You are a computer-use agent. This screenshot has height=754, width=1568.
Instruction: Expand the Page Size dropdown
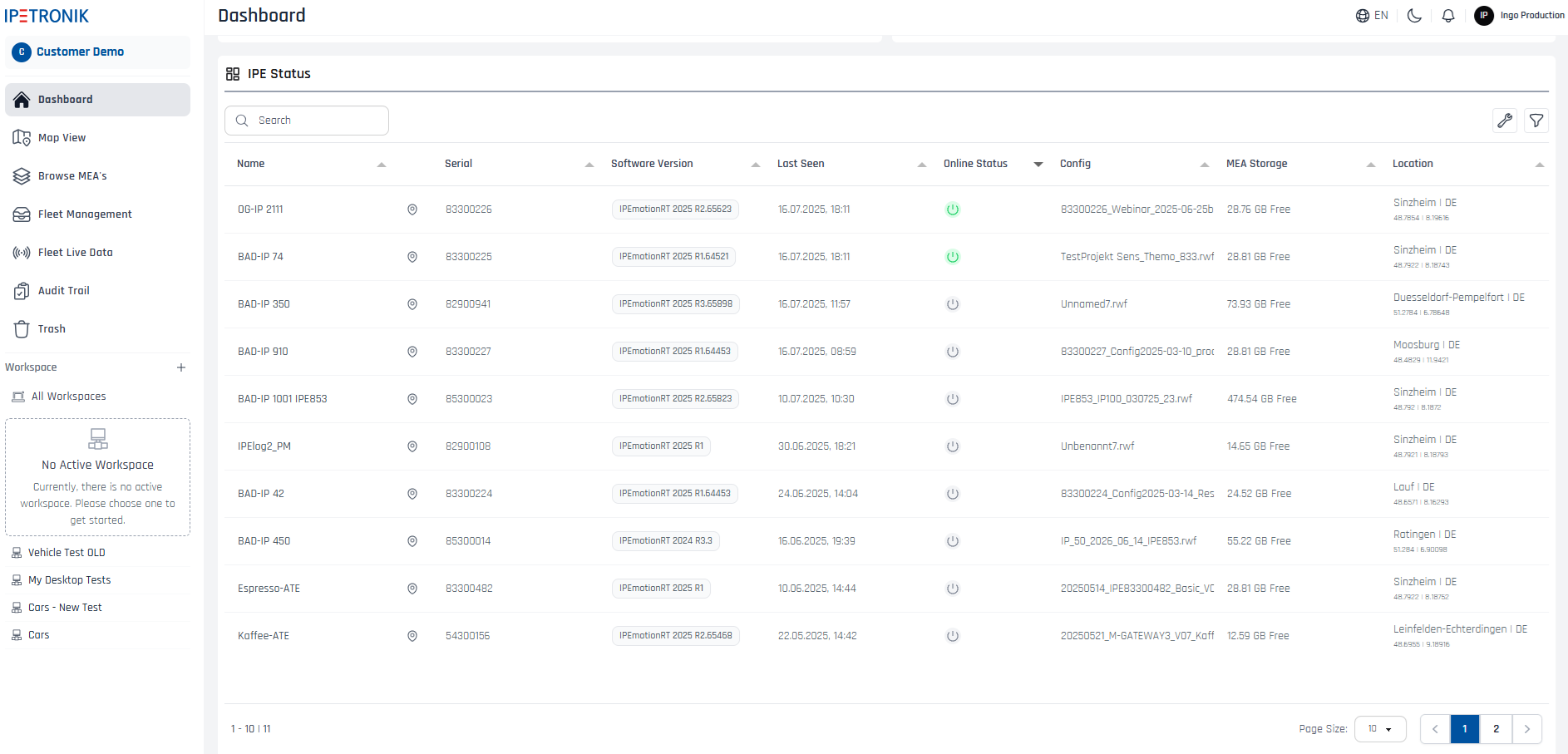click(x=1380, y=729)
